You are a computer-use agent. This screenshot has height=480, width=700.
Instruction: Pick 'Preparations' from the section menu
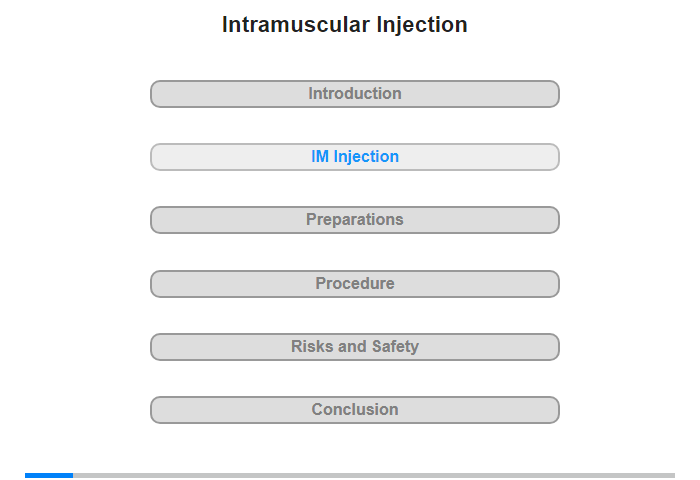coord(354,220)
